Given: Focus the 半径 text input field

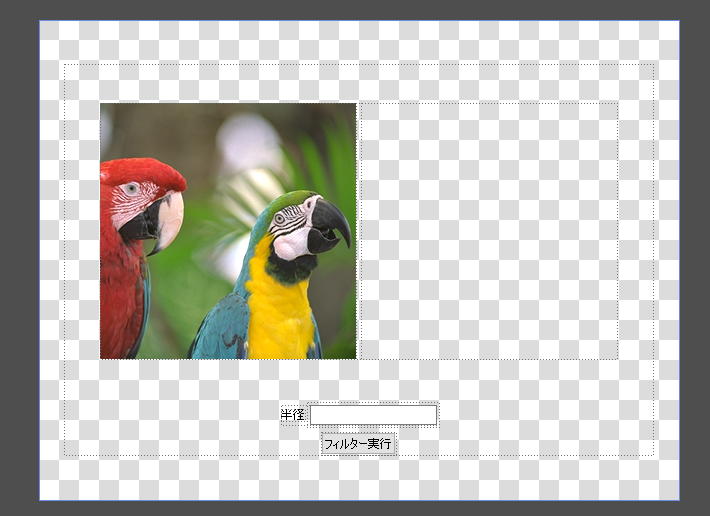Looking at the screenshot, I should [374, 415].
